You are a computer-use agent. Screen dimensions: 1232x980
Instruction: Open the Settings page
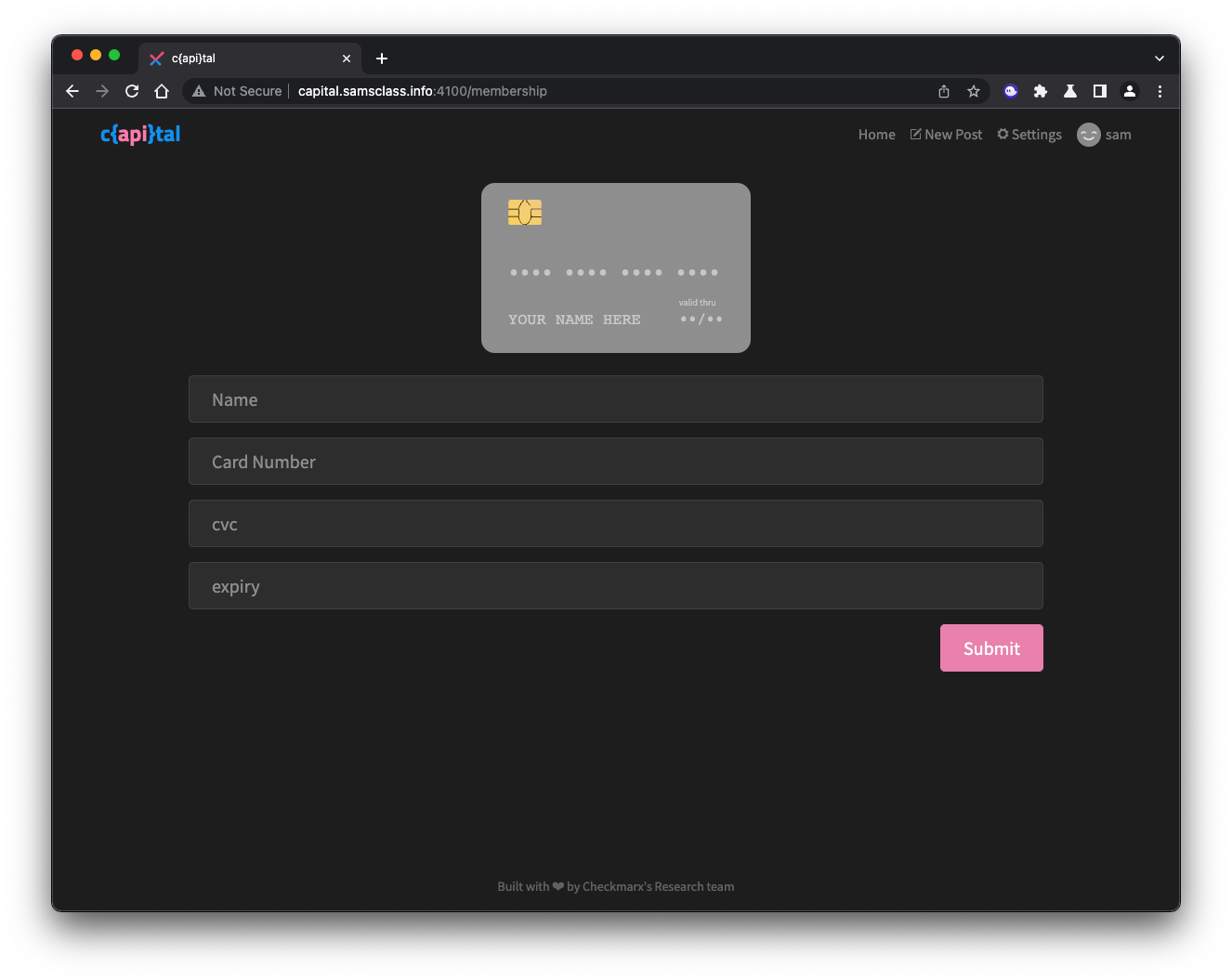click(x=1029, y=135)
